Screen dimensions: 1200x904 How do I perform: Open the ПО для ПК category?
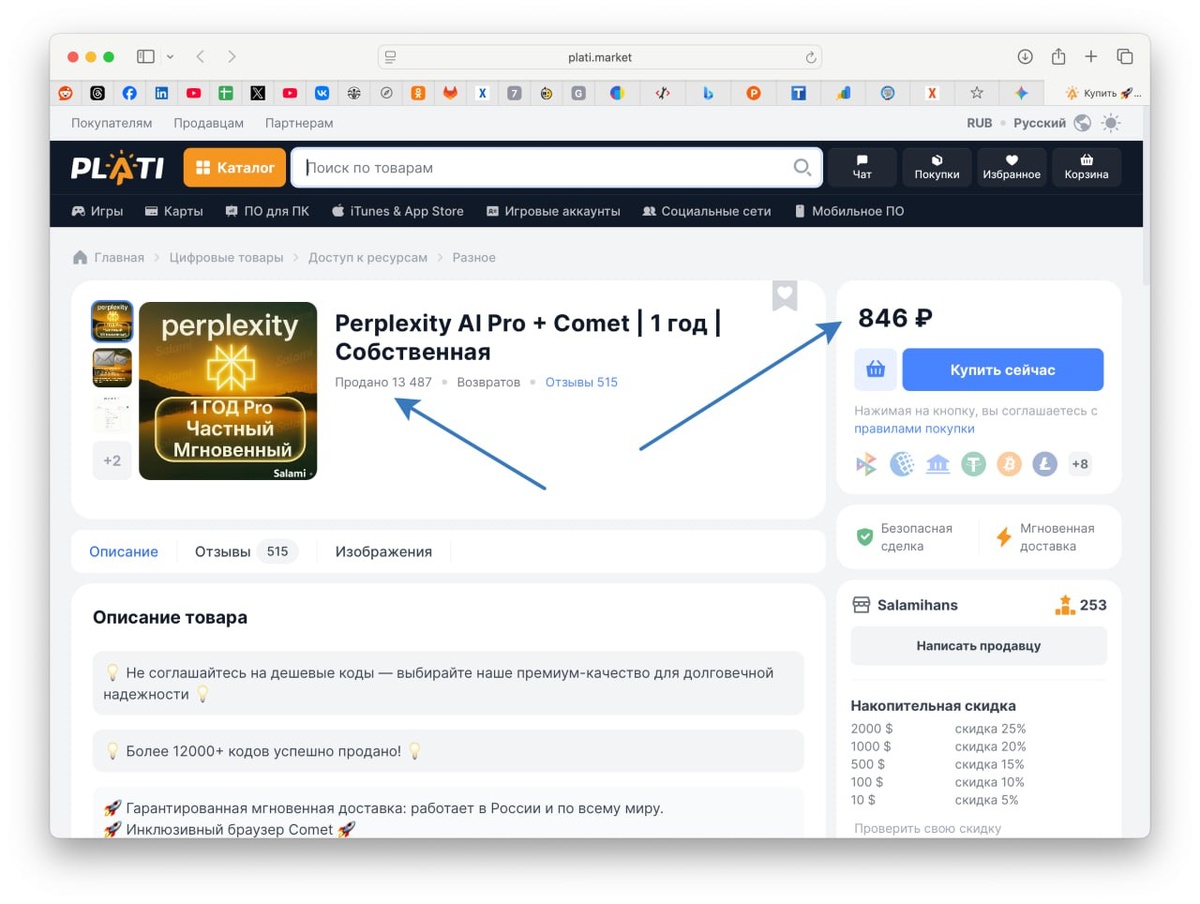267,211
